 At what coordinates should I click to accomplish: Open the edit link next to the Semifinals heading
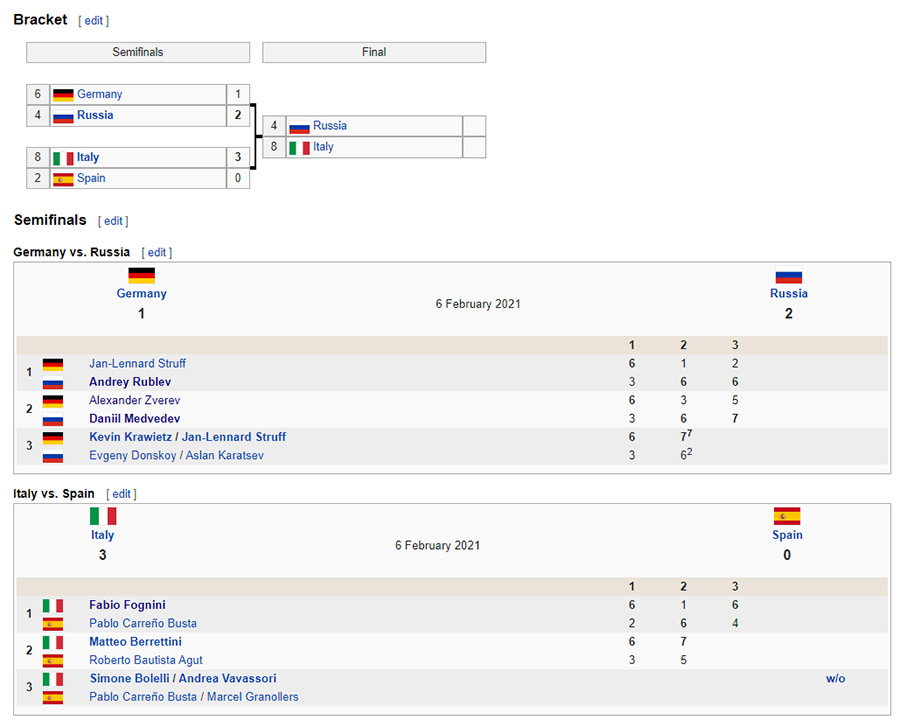pos(113,221)
